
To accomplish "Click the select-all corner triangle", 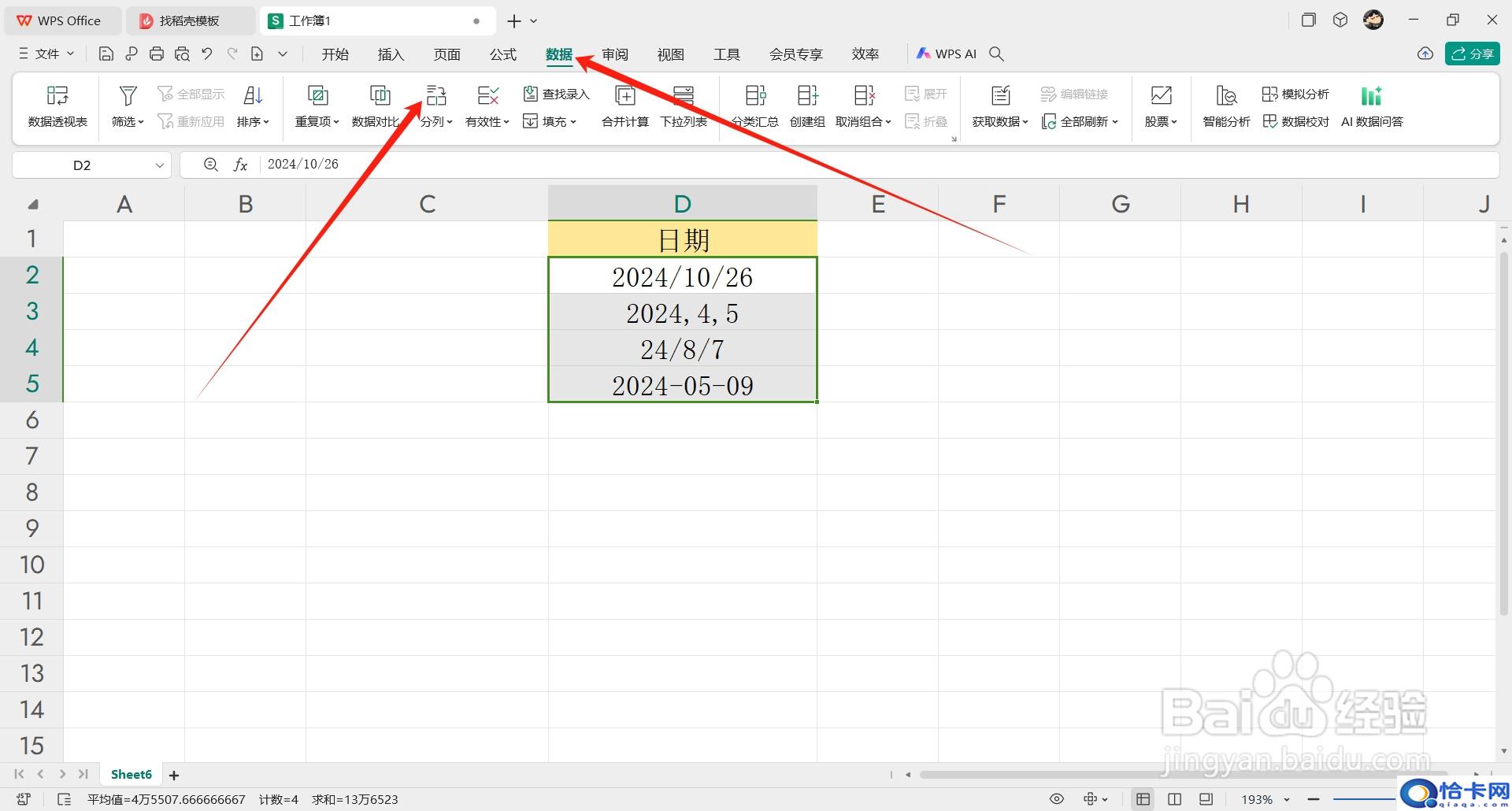I will 32,205.
